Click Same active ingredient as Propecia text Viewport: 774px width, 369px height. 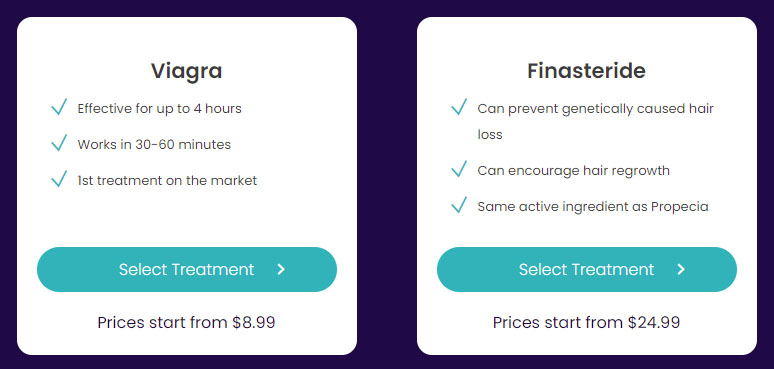click(593, 207)
